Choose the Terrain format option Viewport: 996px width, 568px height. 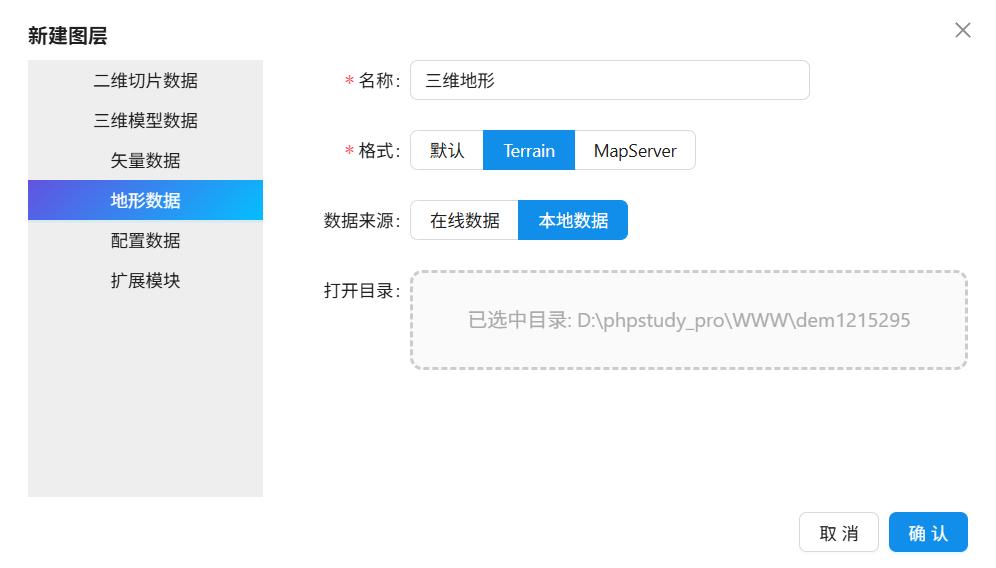click(x=529, y=151)
